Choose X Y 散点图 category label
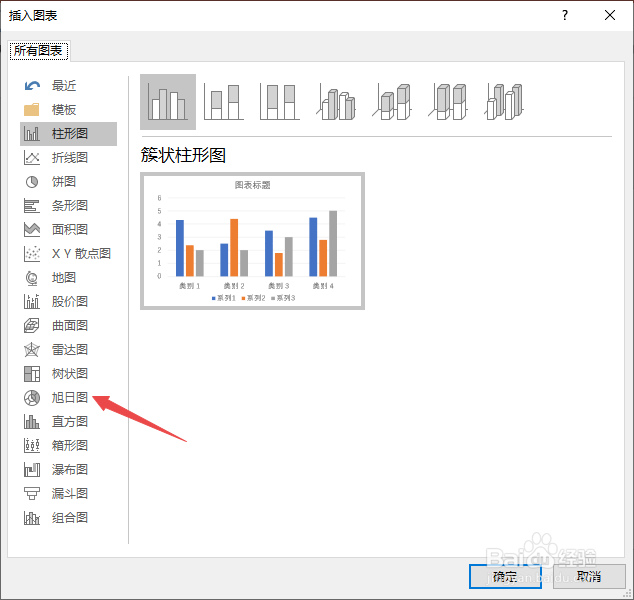The height and width of the screenshot is (600, 634). click(x=81, y=254)
